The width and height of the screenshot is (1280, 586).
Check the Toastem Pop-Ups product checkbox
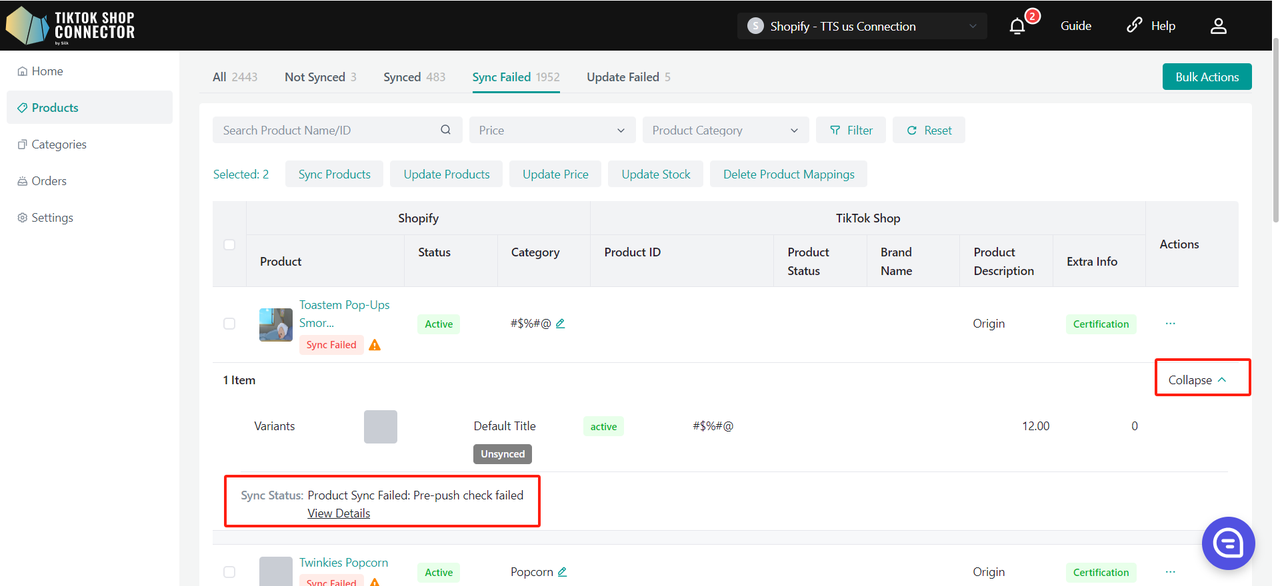pos(229,324)
